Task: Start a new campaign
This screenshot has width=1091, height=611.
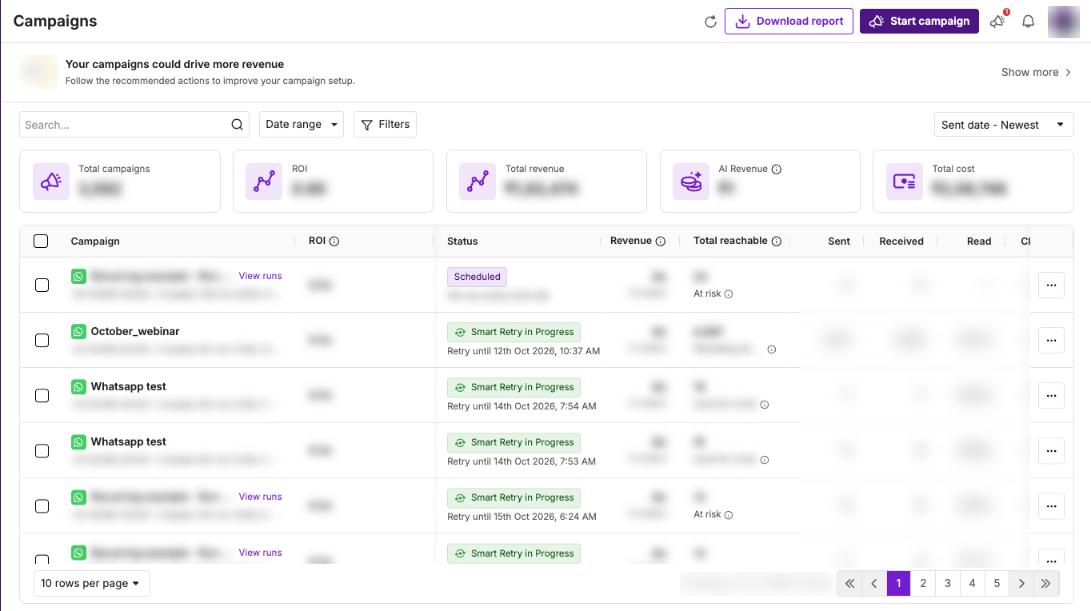Action: [919, 22]
